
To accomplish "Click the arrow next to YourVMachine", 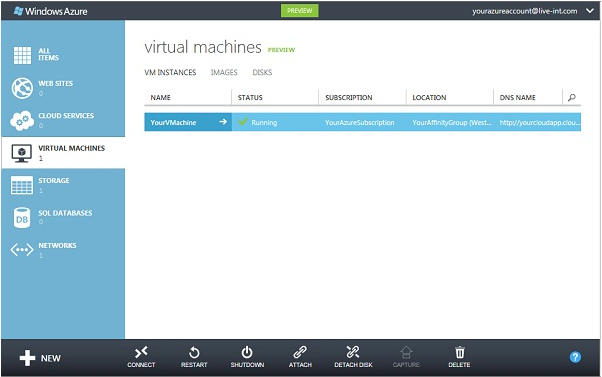I will pos(223,122).
